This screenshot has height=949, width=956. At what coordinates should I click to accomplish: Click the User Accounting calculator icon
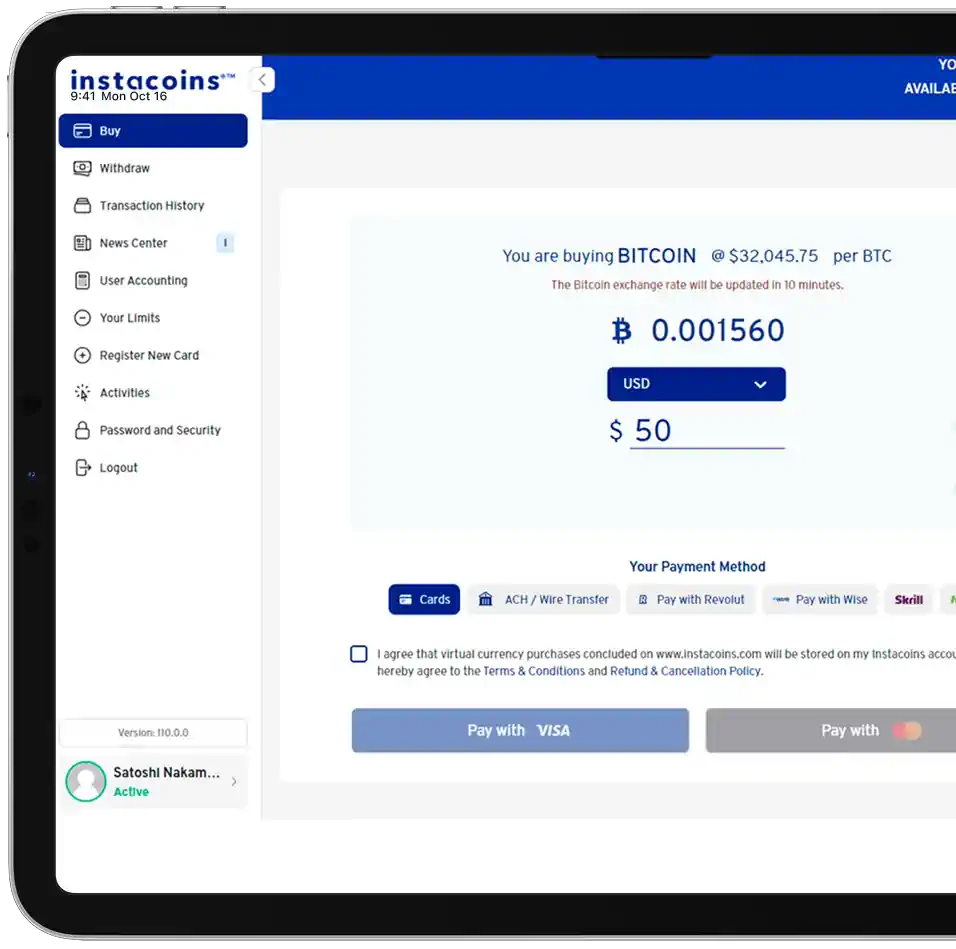click(x=82, y=281)
